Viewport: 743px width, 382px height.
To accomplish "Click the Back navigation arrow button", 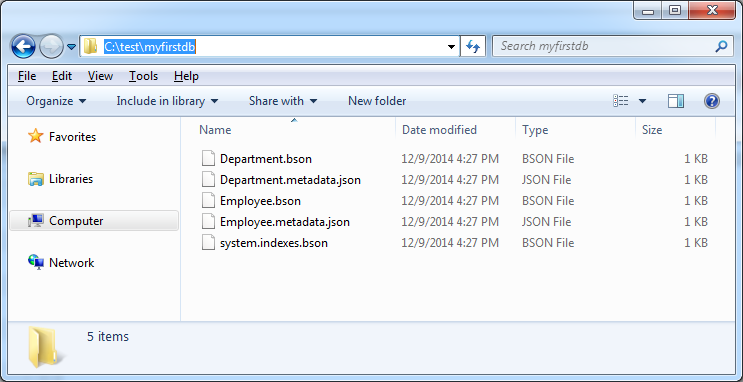I will click(x=23, y=46).
